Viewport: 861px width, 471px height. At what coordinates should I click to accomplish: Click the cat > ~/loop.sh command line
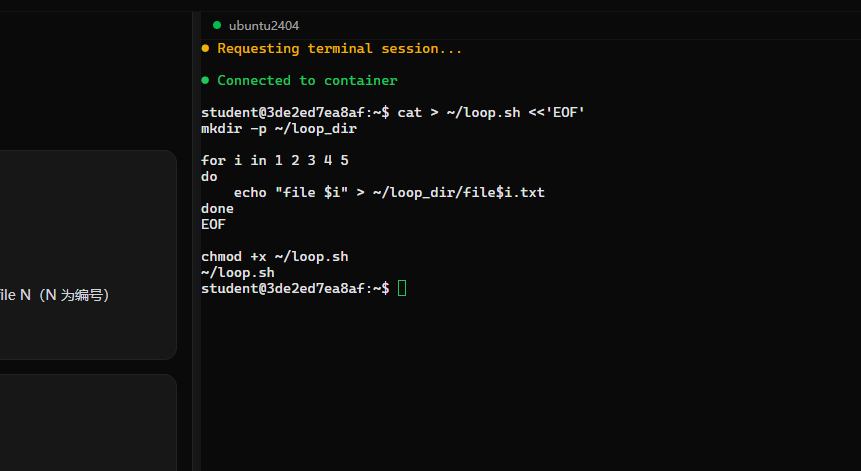pos(393,113)
